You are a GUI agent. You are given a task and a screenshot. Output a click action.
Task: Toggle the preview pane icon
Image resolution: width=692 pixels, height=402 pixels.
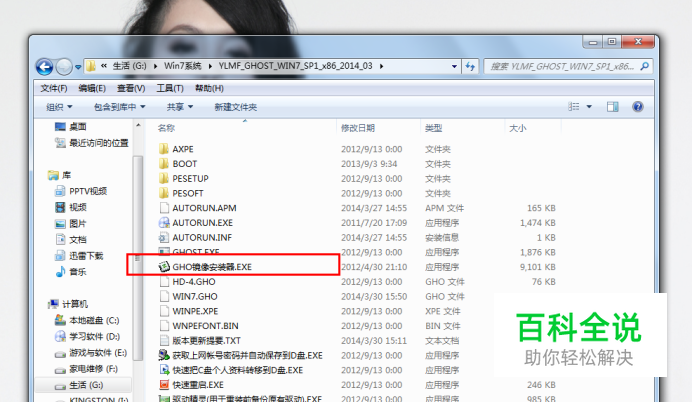pos(613,107)
